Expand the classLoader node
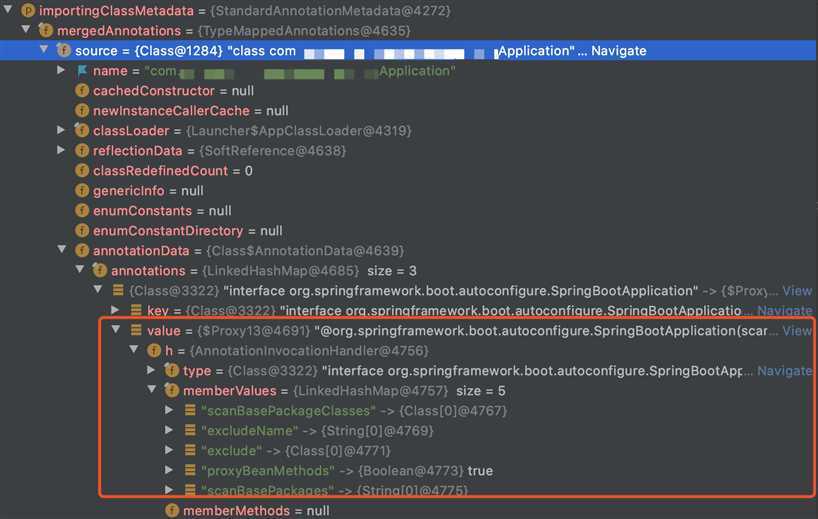 point(61,130)
